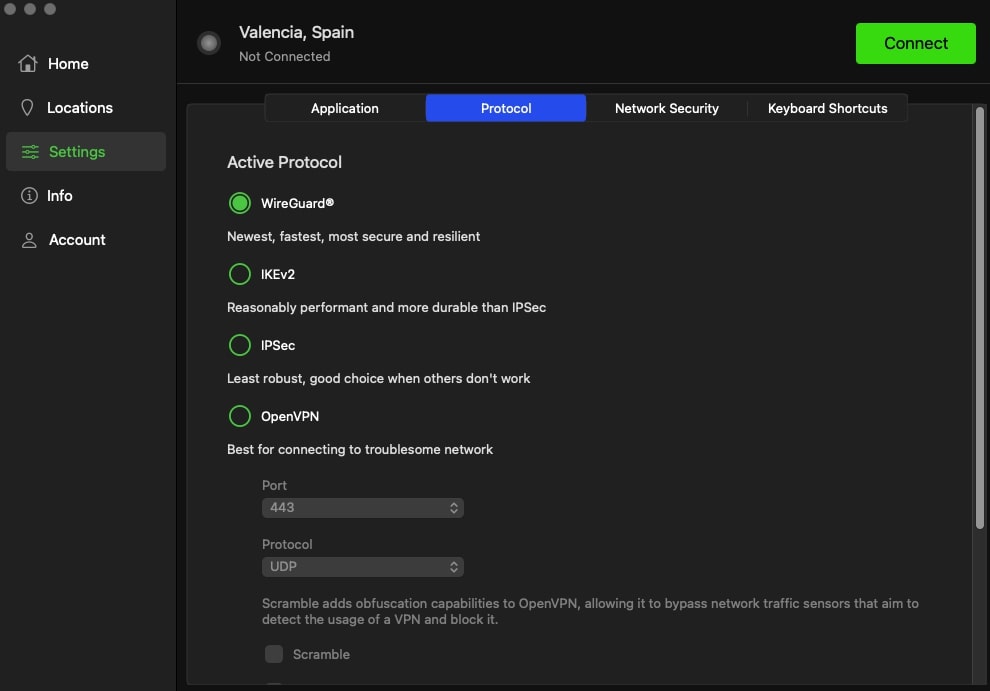Select OpenVPN as active protocol
This screenshot has width=990, height=691.
pos(240,416)
